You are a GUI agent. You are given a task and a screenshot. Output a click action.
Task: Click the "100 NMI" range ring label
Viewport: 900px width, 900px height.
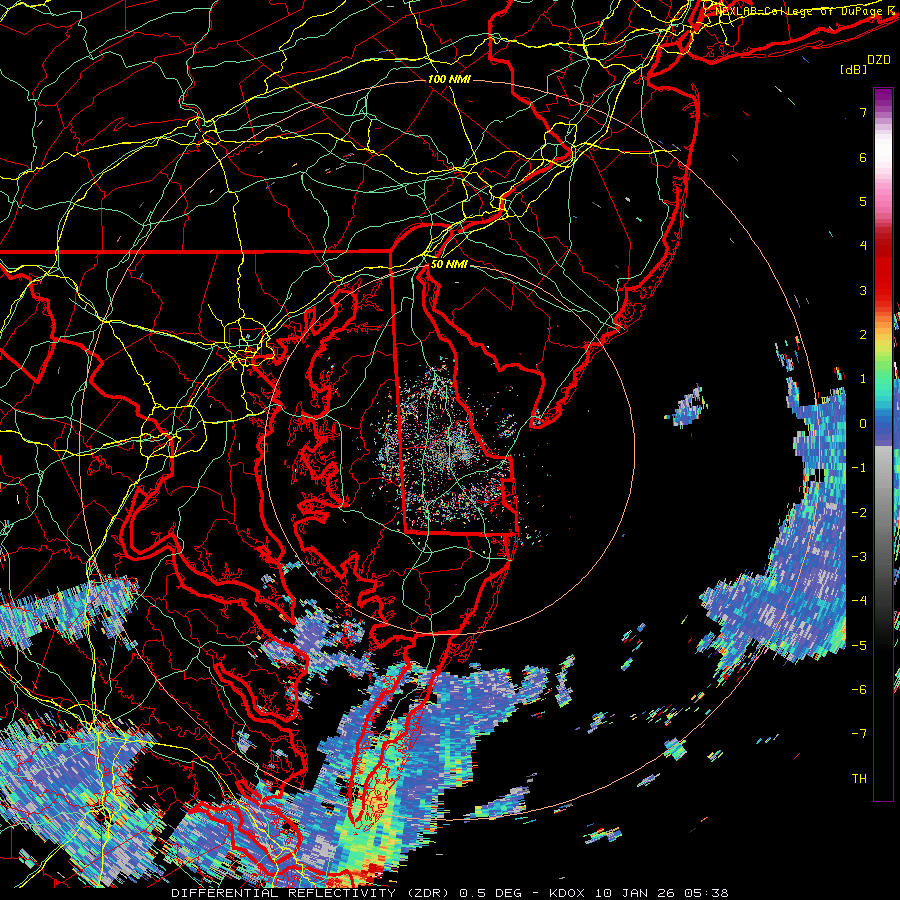point(449,79)
